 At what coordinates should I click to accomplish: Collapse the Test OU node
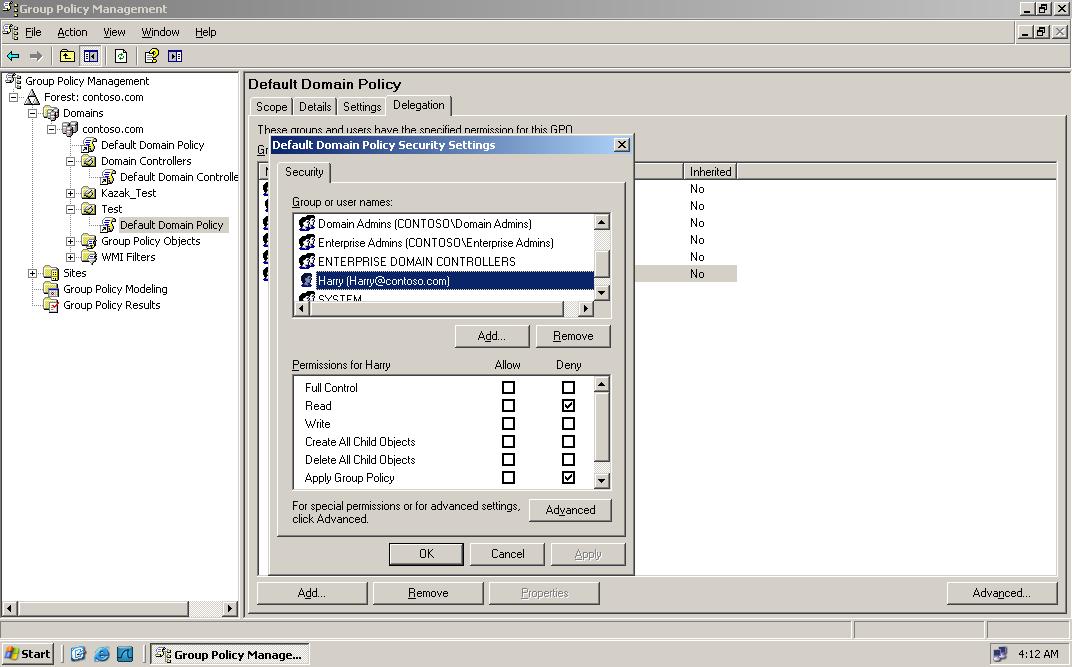coord(70,208)
